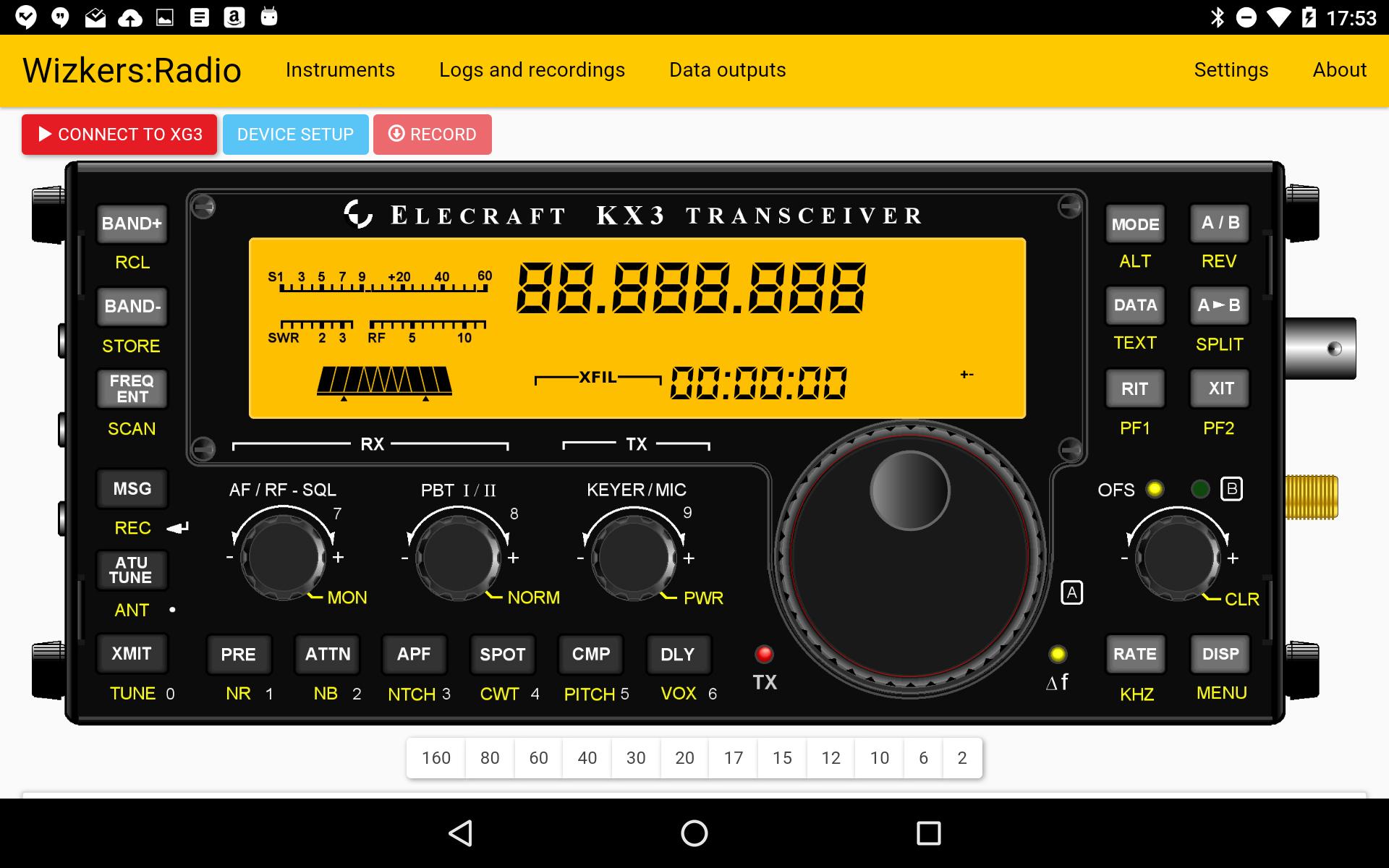1389x868 pixels.
Task: Tap the FREQ ENT key
Action: [132, 388]
